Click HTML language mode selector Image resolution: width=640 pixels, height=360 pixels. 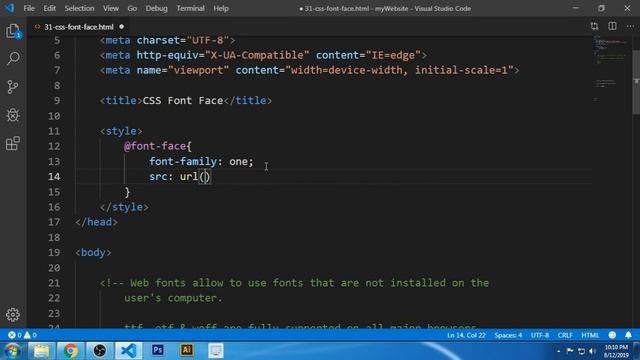[590, 335]
